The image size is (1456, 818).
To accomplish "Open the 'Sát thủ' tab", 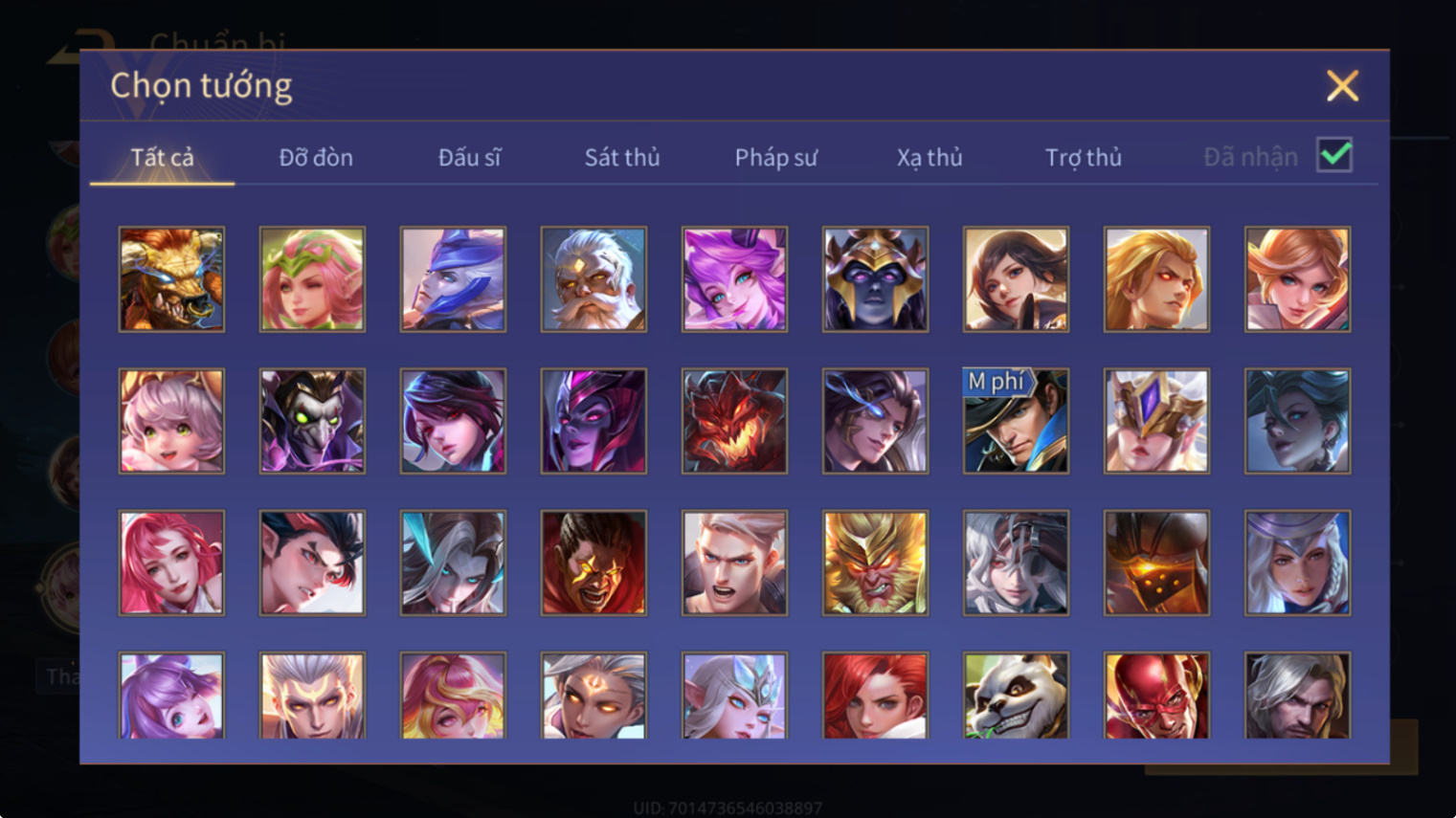I will click(622, 157).
